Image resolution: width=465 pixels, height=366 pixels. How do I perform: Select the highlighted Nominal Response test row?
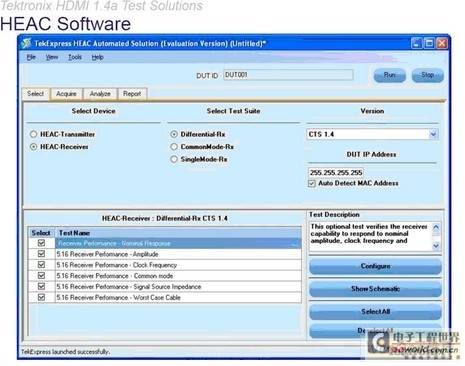[x=178, y=243]
